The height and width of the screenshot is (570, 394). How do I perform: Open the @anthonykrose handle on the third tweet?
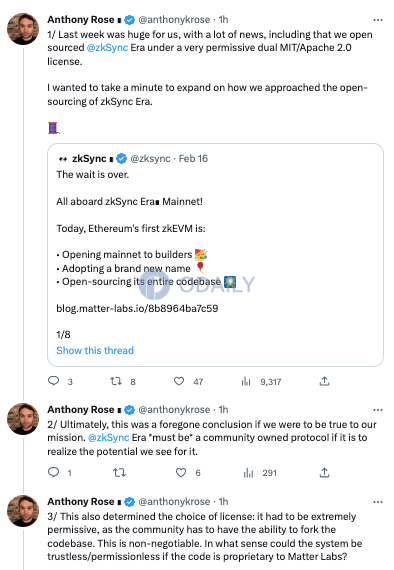coord(174,502)
